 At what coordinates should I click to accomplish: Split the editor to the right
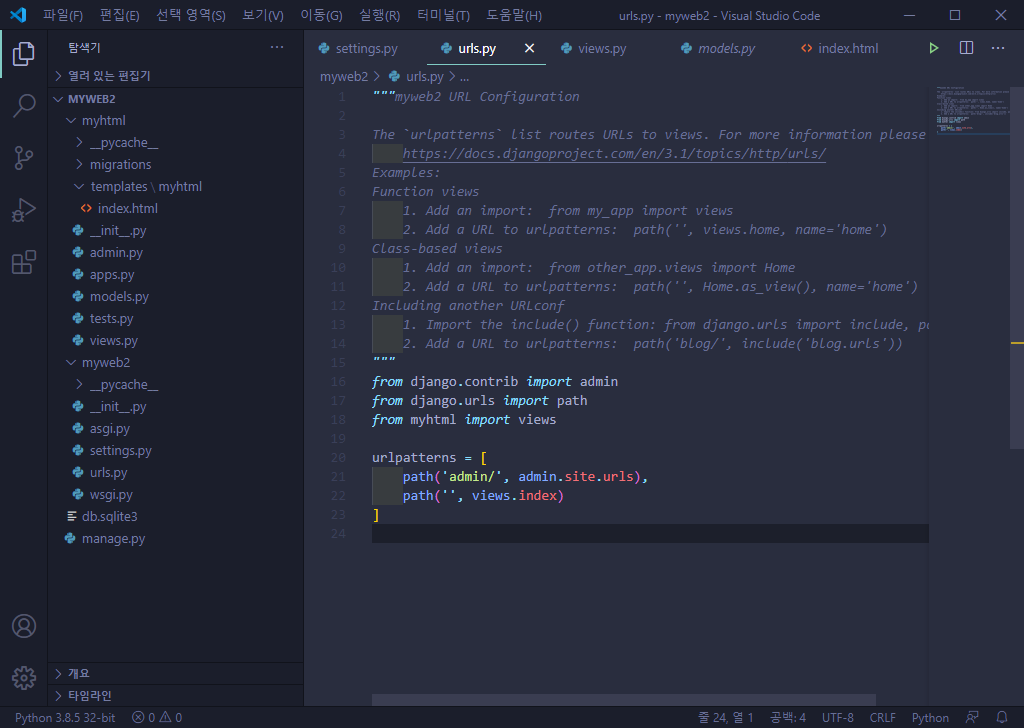[x=967, y=48]
